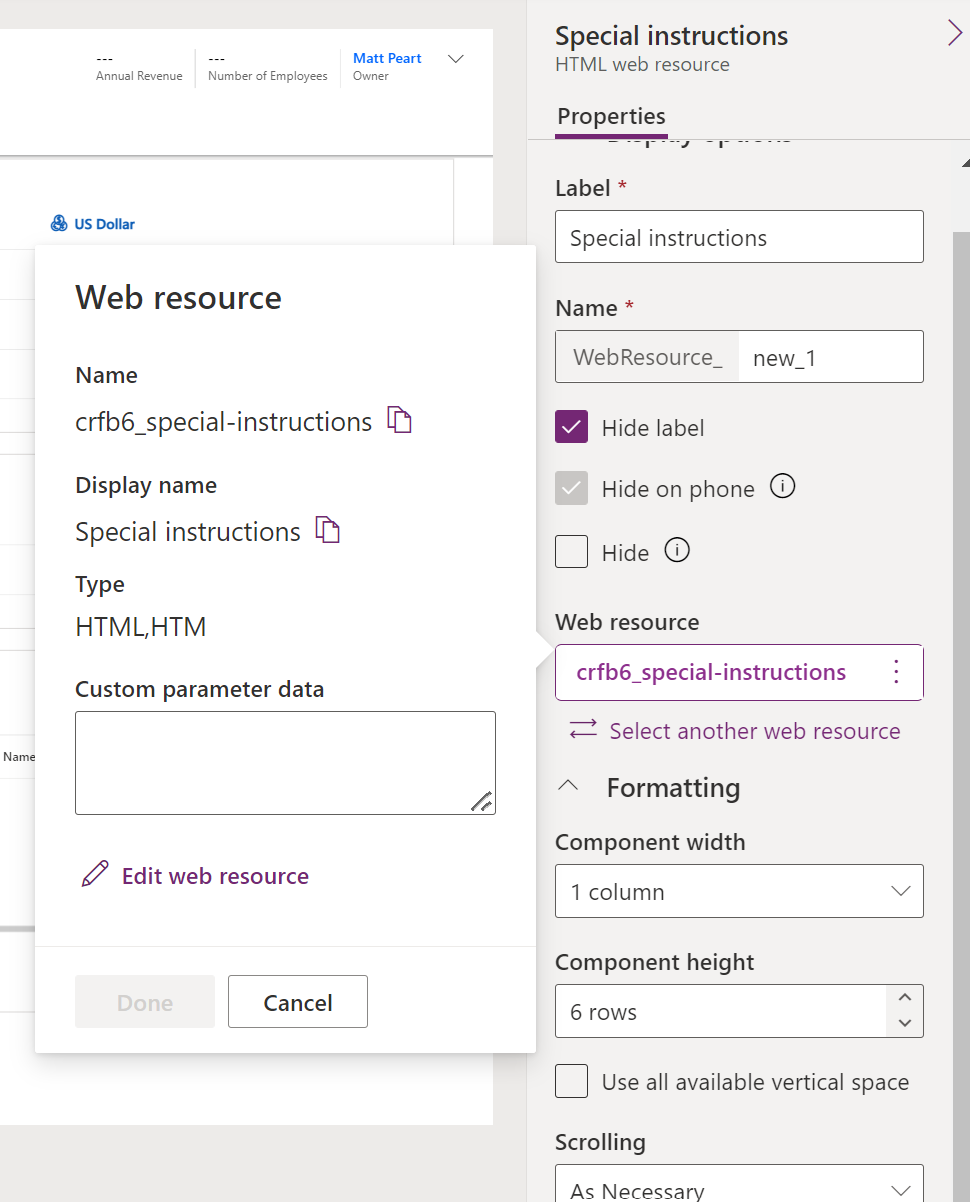Uncheck the Hide label checkbox
970x1202 pixels.
(x=572, y=428)
